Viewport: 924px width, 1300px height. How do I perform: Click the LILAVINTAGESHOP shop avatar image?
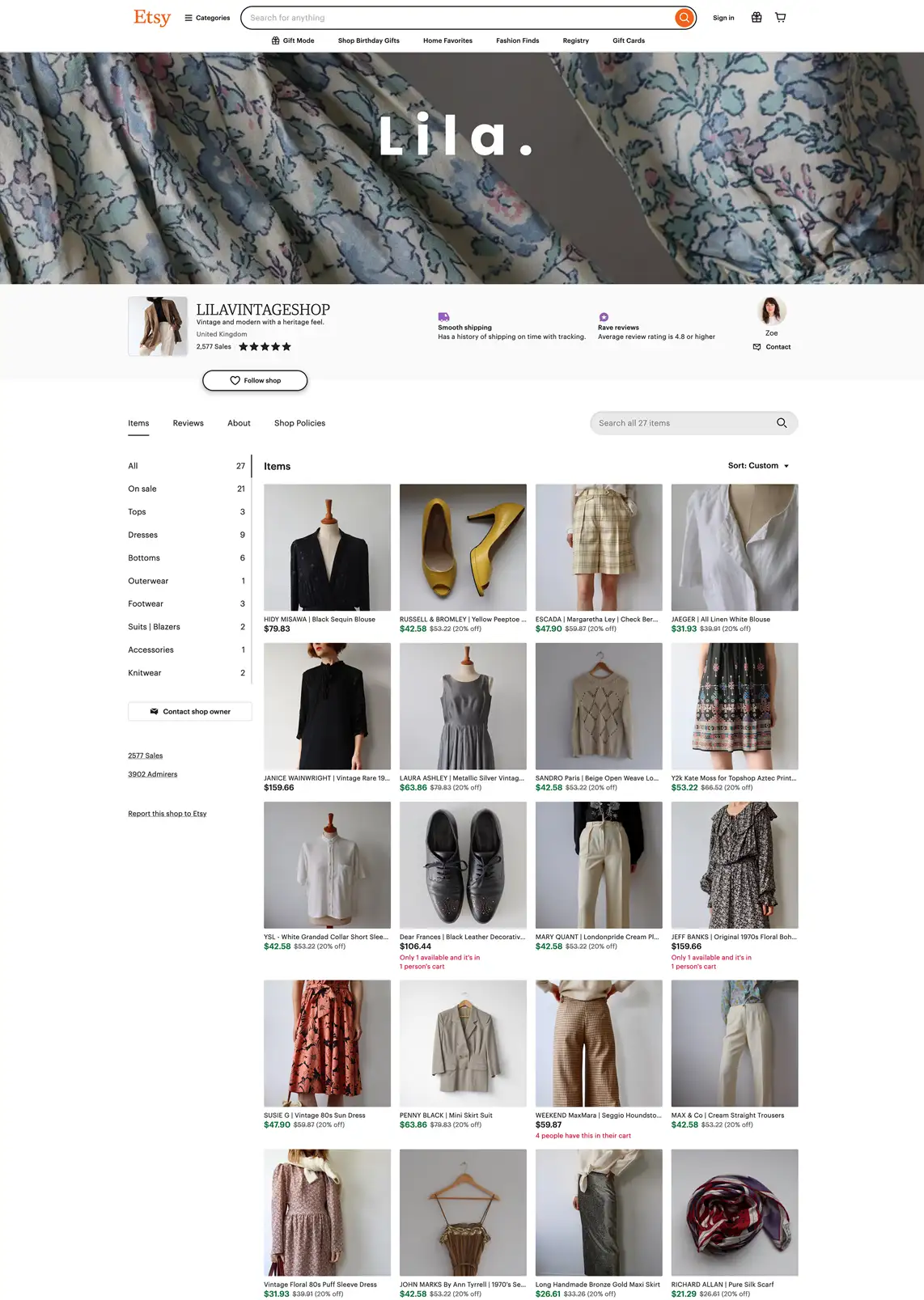pos(158,326)
